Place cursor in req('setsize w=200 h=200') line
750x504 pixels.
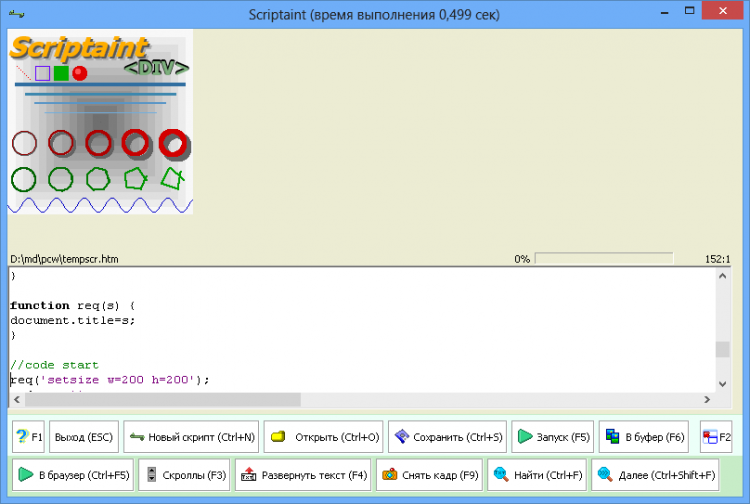tap(110, 380)
